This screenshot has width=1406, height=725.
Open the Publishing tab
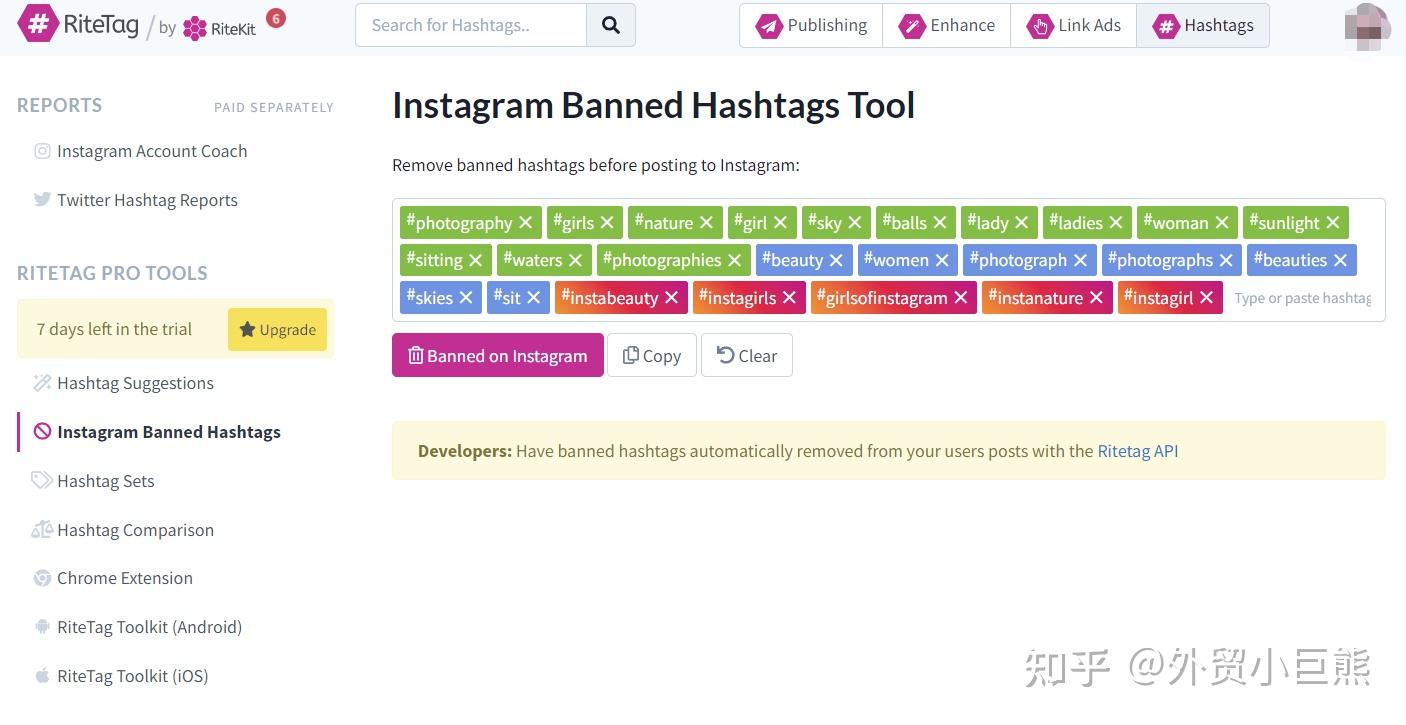(811, 26)
